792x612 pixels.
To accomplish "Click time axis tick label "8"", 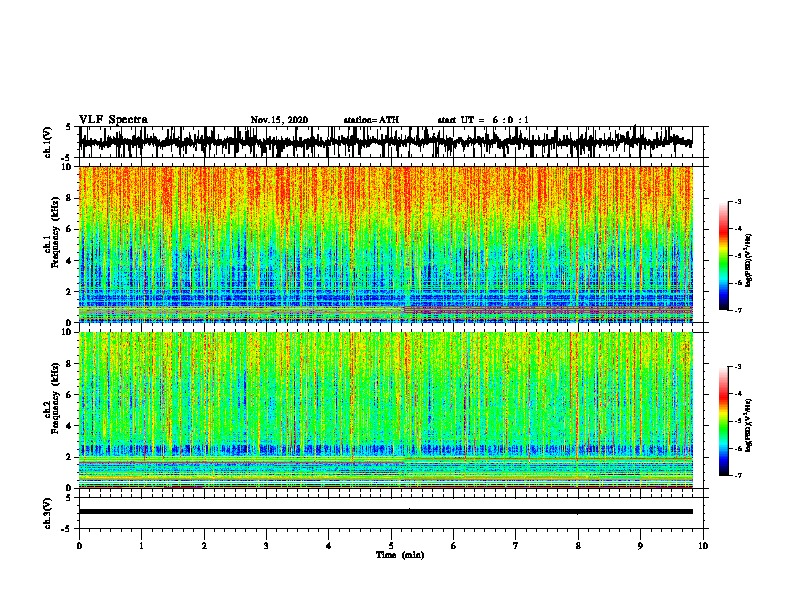I will (578, 546).
